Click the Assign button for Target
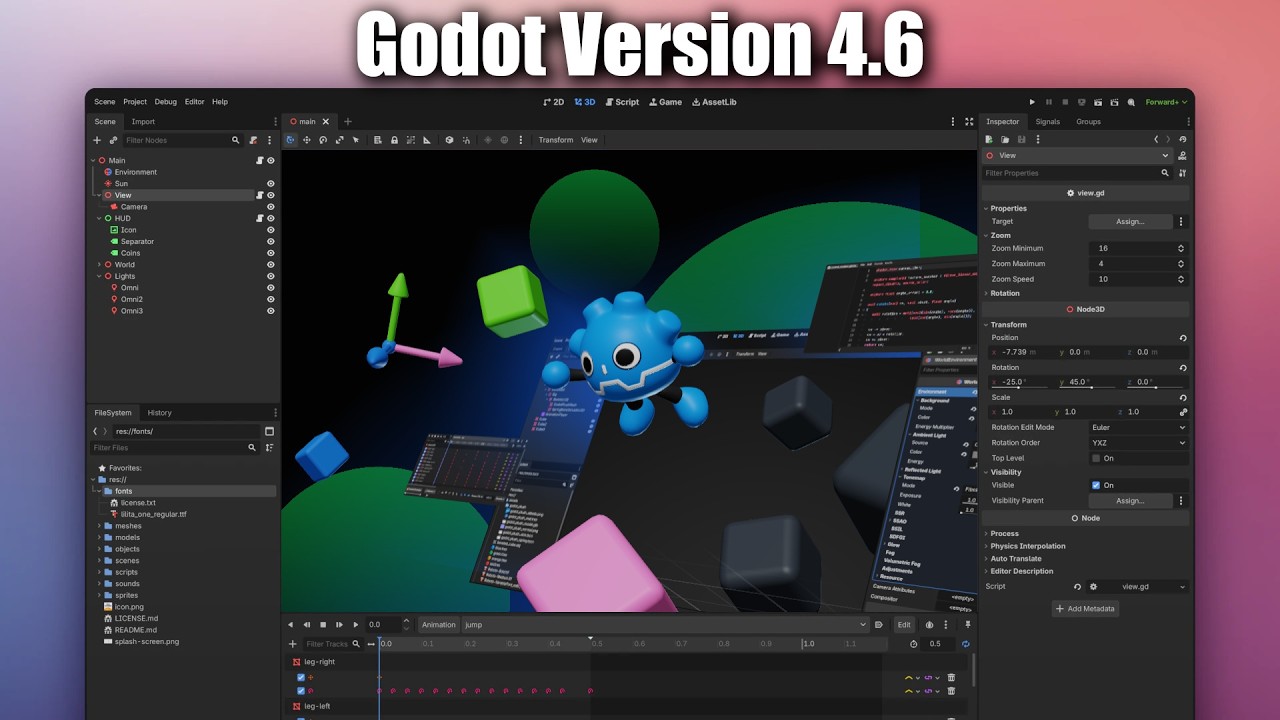Viewport: 1280px width, 720px height. (x=1130, y=222)
